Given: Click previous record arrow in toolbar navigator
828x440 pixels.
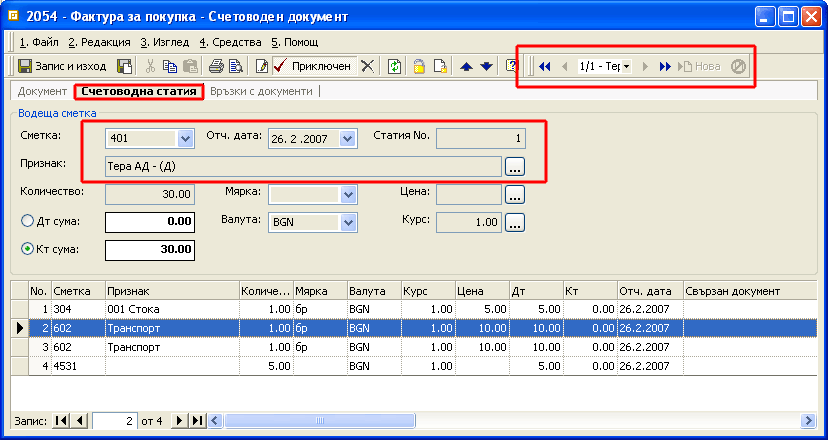Looking at the screenshot, I should pos(564,67).
